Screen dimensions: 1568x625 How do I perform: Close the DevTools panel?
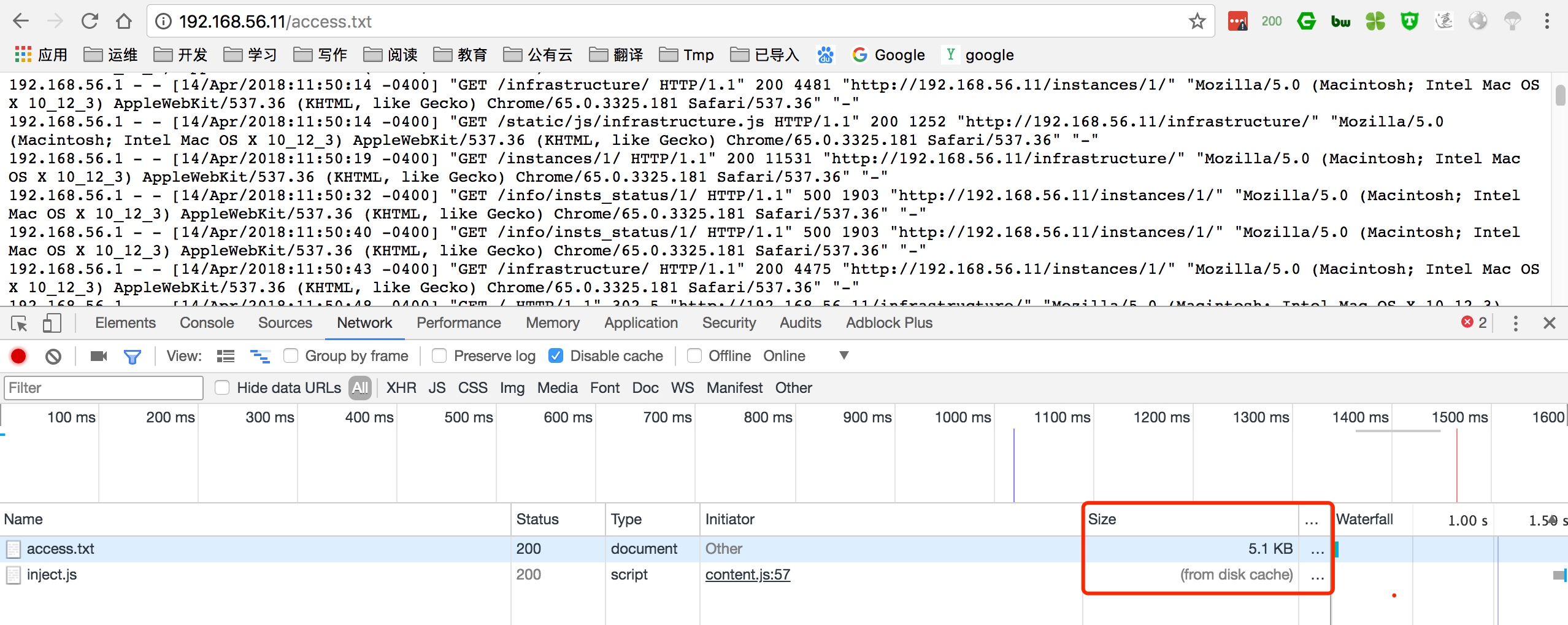pyautogui.click(x=1549, y=323)
